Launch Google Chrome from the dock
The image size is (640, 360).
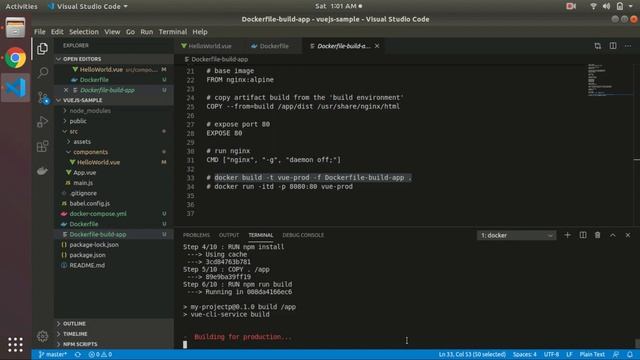(16, 58)
